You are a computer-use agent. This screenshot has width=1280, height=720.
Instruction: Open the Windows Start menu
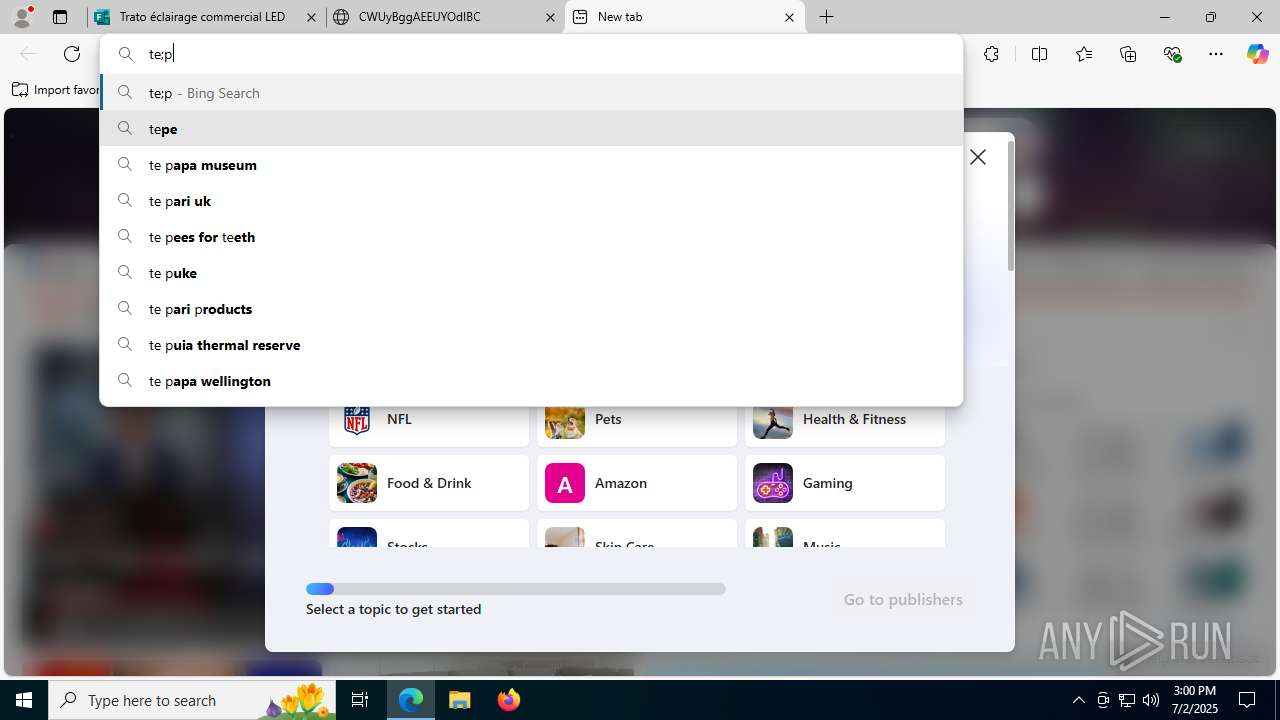click(x=24, y=700)
